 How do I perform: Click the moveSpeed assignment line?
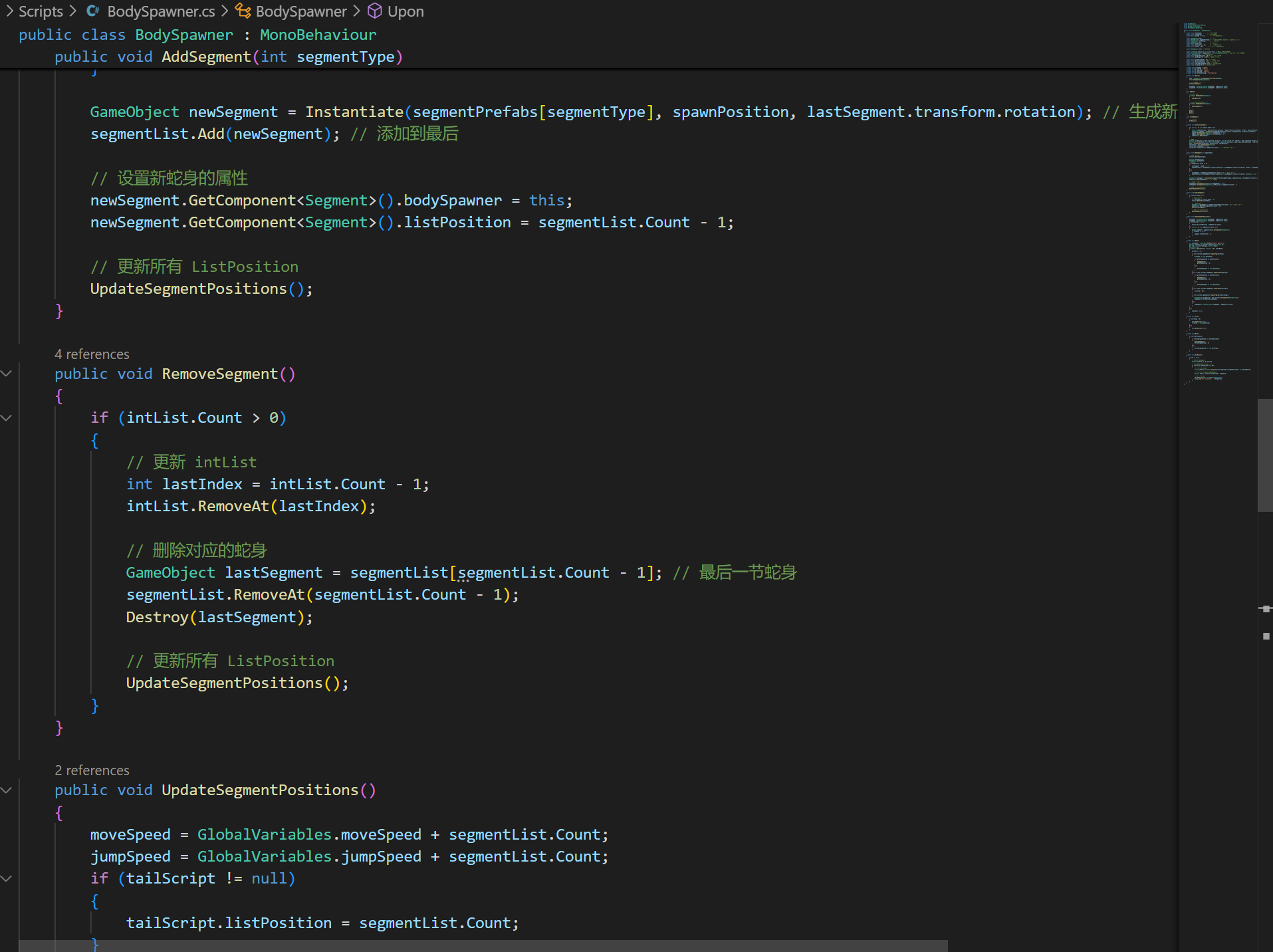[x=349, y=834]
